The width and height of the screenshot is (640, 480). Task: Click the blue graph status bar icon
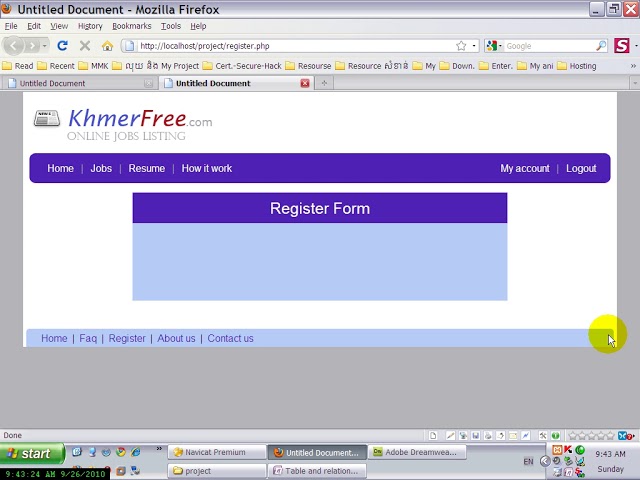(525, 436)
